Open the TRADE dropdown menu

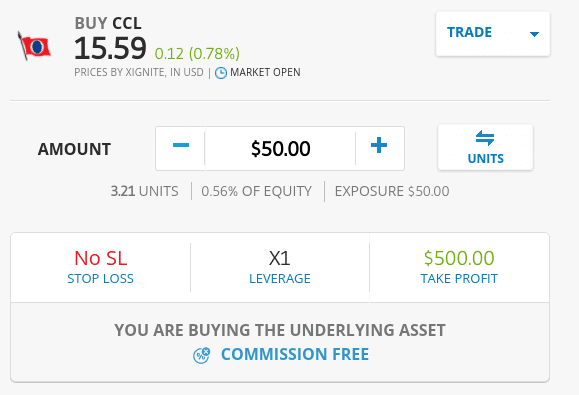point(493,34)
